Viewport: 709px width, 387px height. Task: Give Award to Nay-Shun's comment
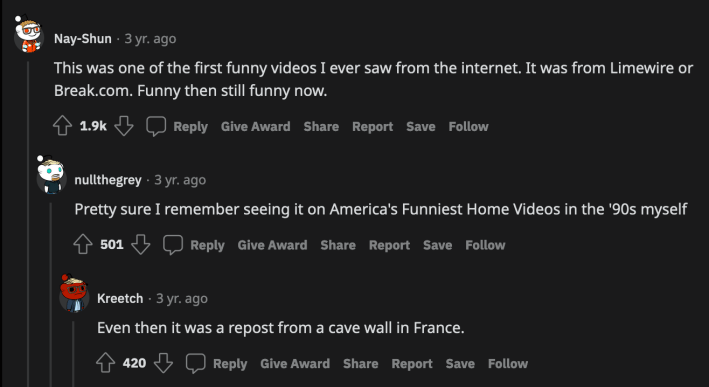point(255,127)
